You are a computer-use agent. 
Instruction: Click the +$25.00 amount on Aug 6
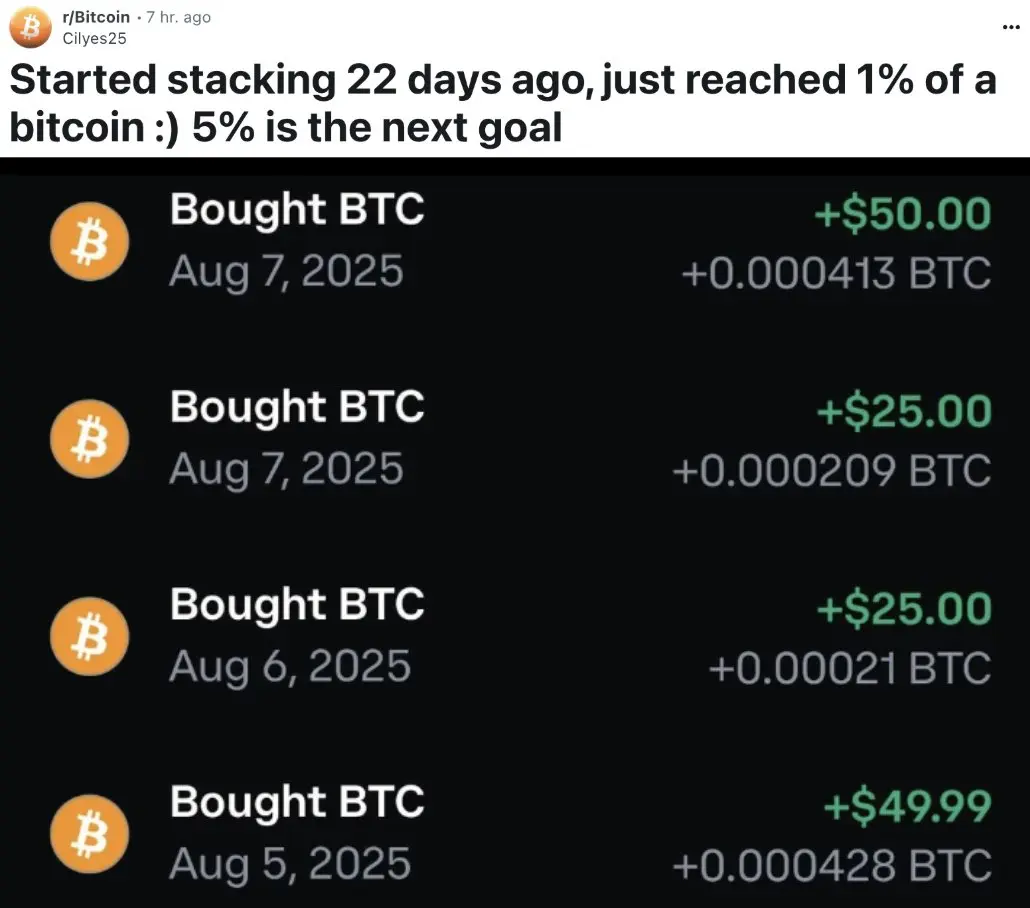tap(904, 608)
